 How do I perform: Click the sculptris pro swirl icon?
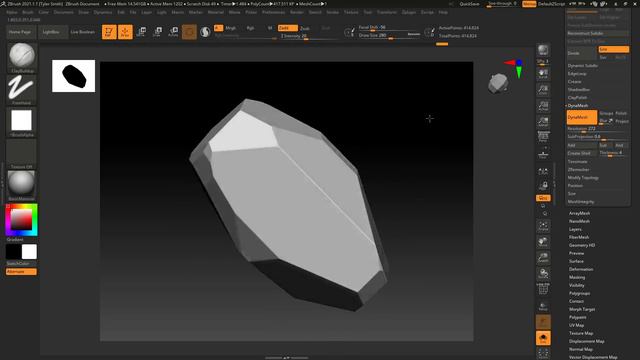pos(205,32)
